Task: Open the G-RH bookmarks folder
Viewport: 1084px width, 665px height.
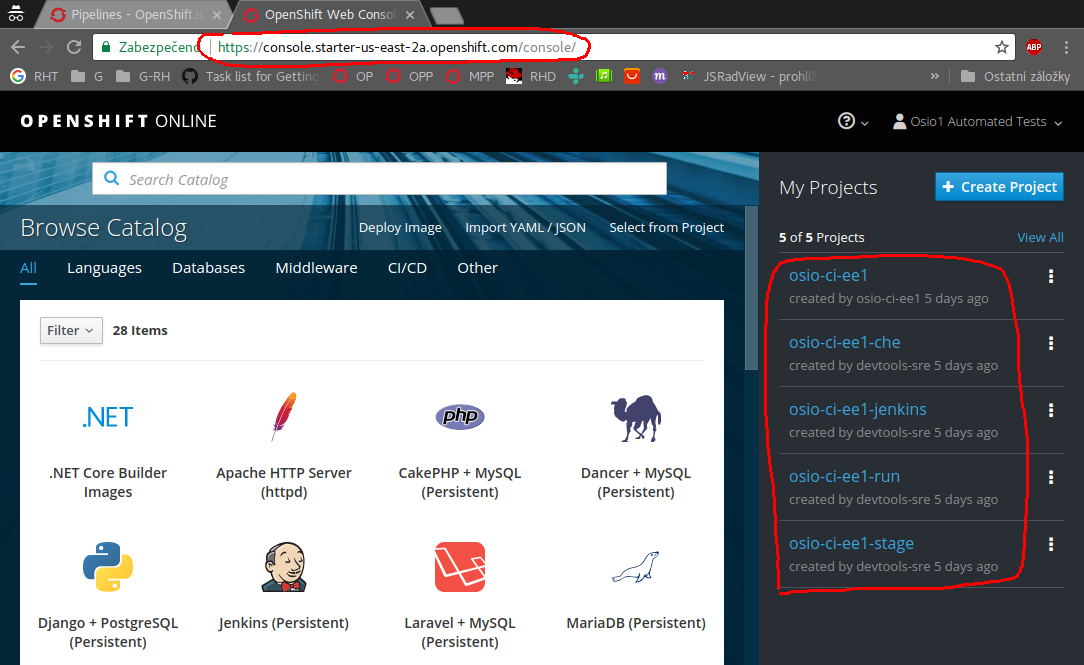Action: click(143, 76)
